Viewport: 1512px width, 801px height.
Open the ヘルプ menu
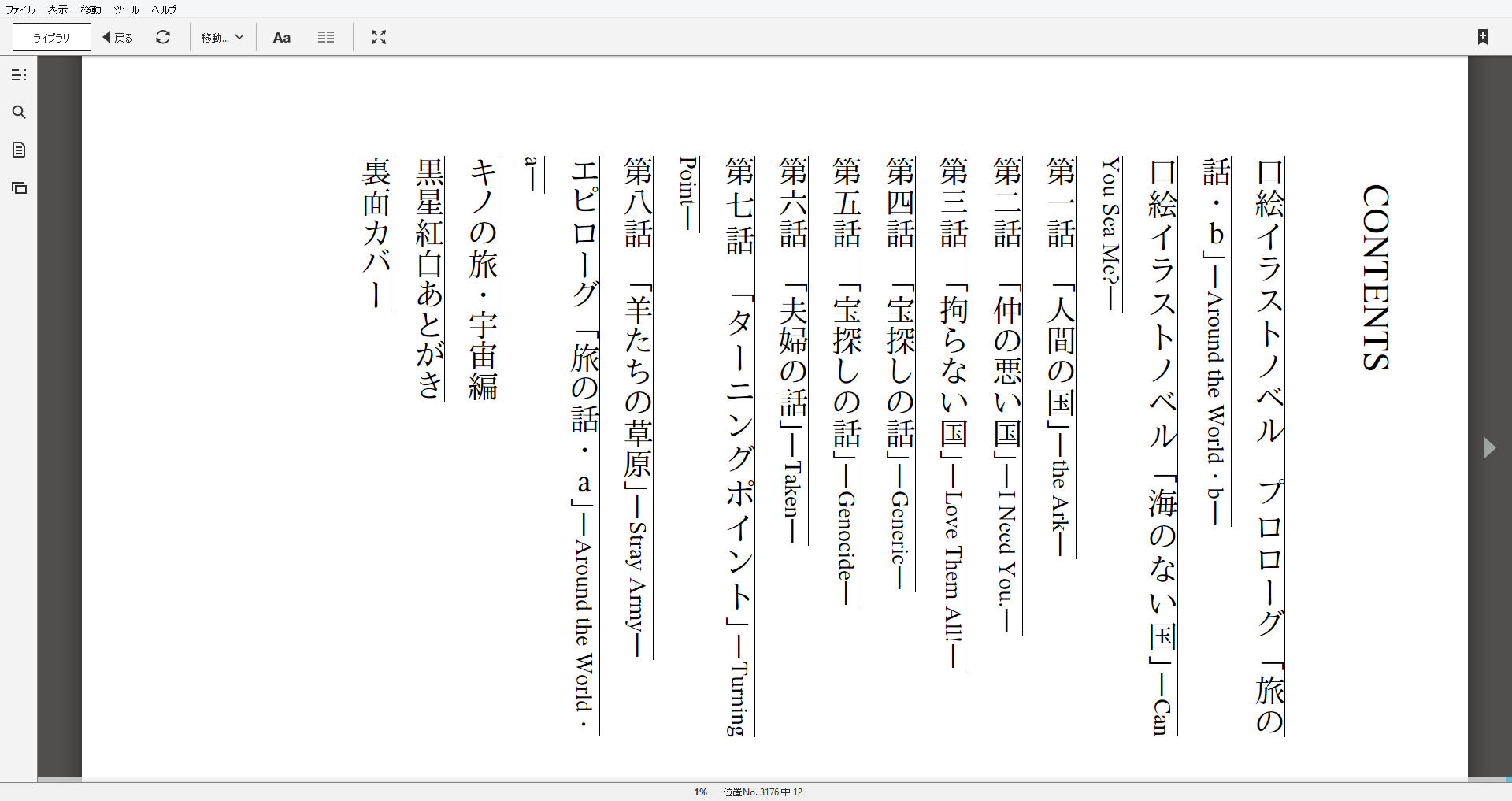pyautogui.click(x=164, y=9)
